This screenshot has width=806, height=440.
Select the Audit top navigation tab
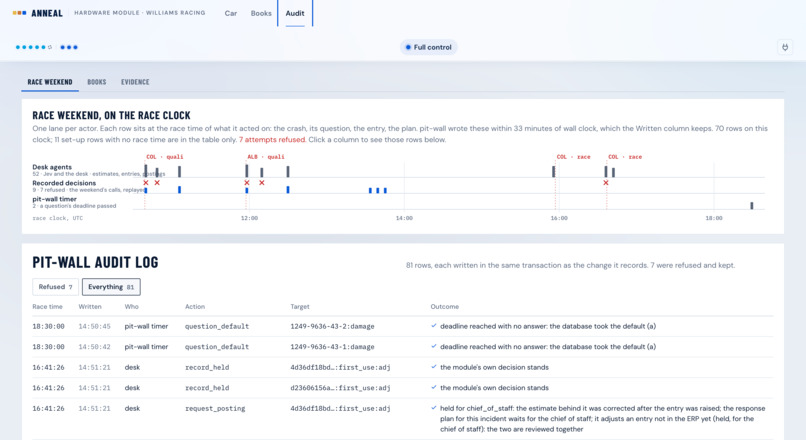pos(295,13)
